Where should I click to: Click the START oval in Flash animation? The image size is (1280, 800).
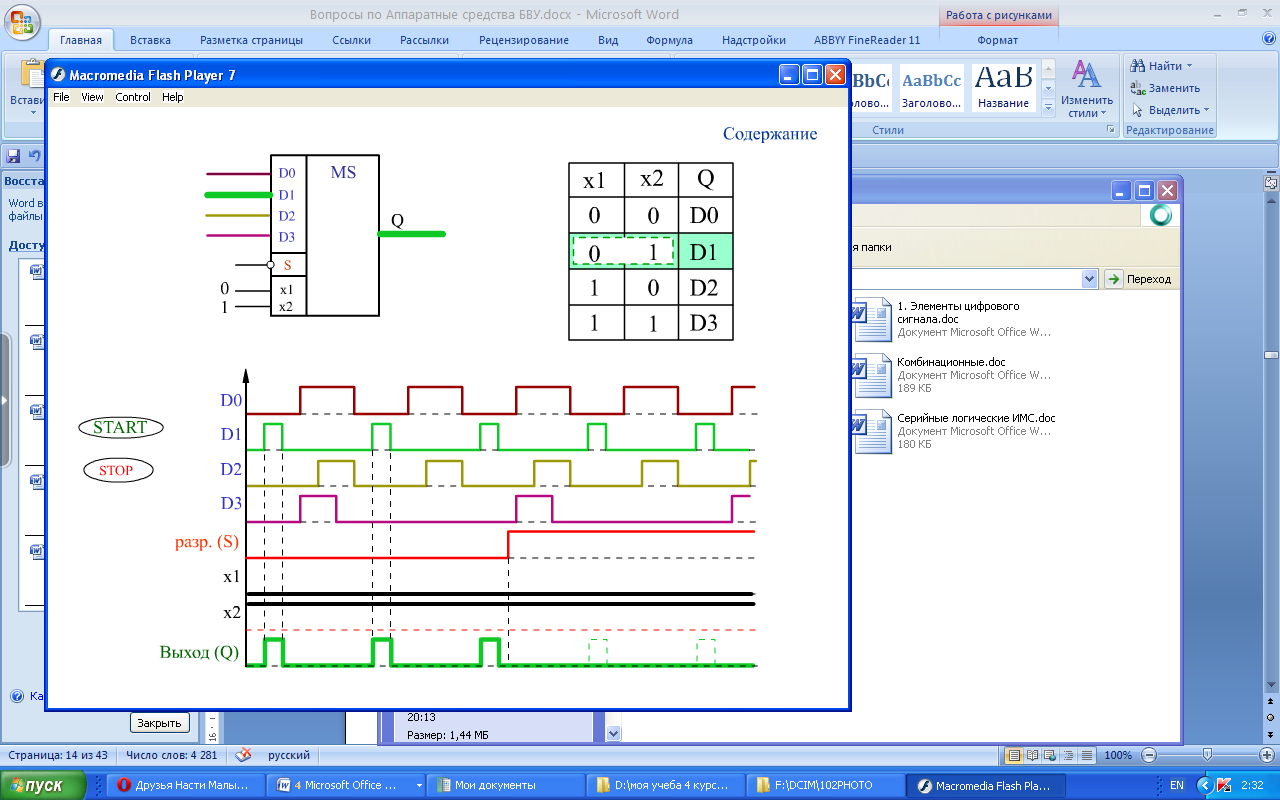pos(120,427)
